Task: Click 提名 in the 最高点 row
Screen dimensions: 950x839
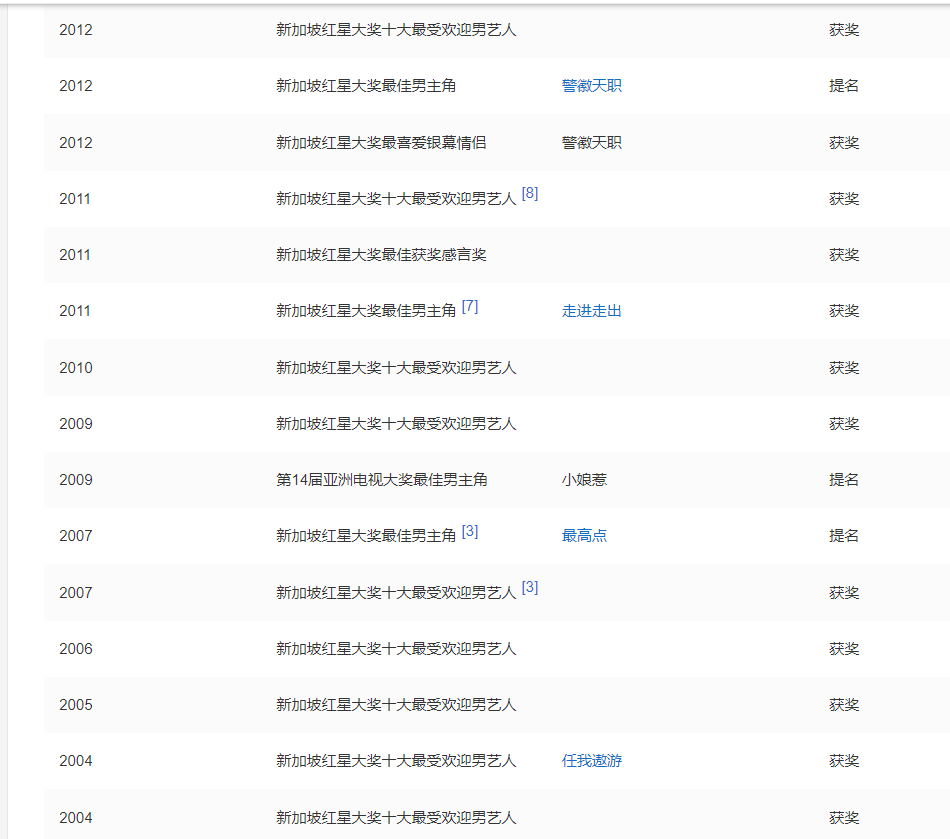Action: click(844, 536)
